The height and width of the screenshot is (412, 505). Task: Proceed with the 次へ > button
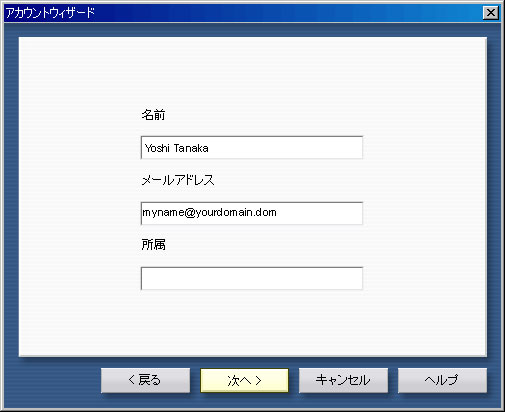coord(244,380)
